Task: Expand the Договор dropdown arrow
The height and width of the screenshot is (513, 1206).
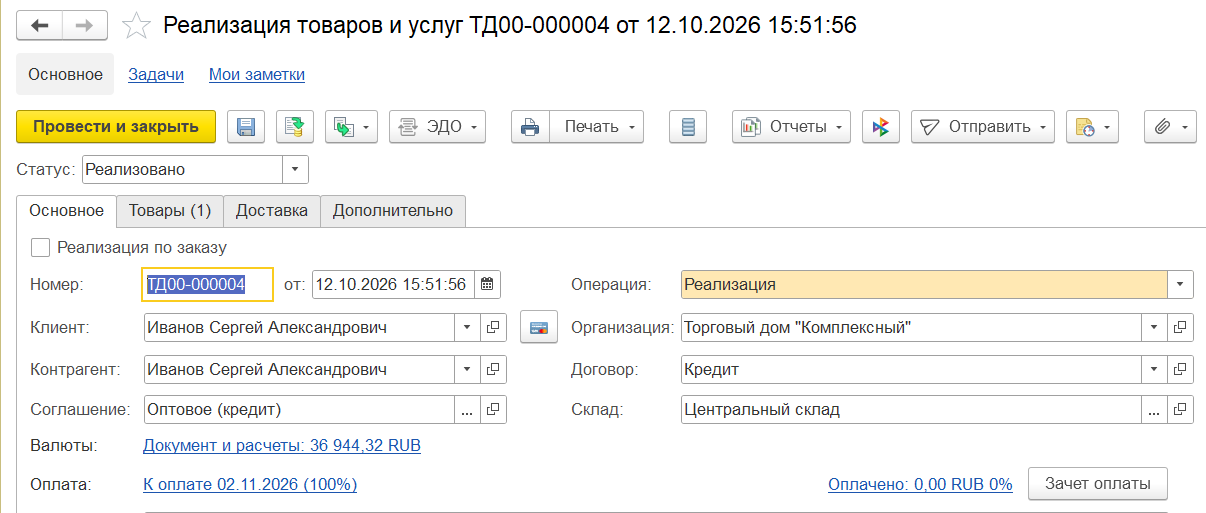Action: click(1155, 369)
